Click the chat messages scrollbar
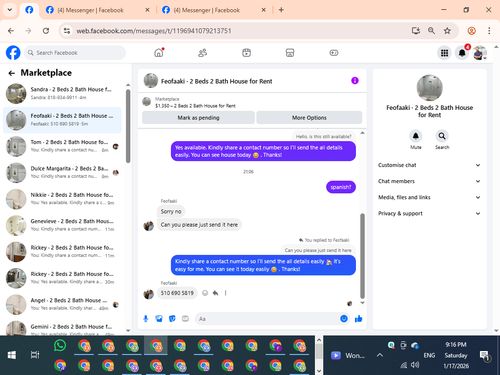This screenshot has height=375, width=500. [362, 256]
